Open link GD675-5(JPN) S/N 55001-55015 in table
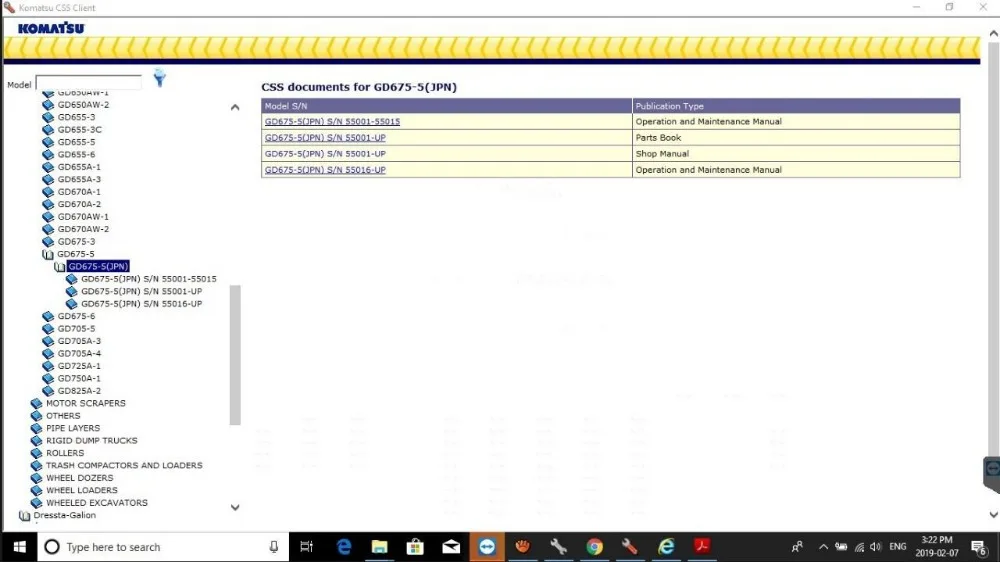Screen dimensions: 1000x562 [332, 121]
